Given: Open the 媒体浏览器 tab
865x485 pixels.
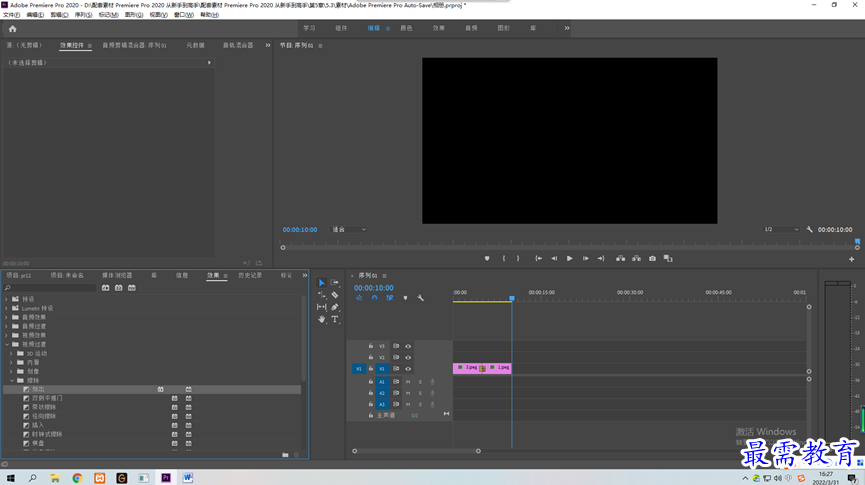Looking at the screenshot, I should [x=117, y=275].
